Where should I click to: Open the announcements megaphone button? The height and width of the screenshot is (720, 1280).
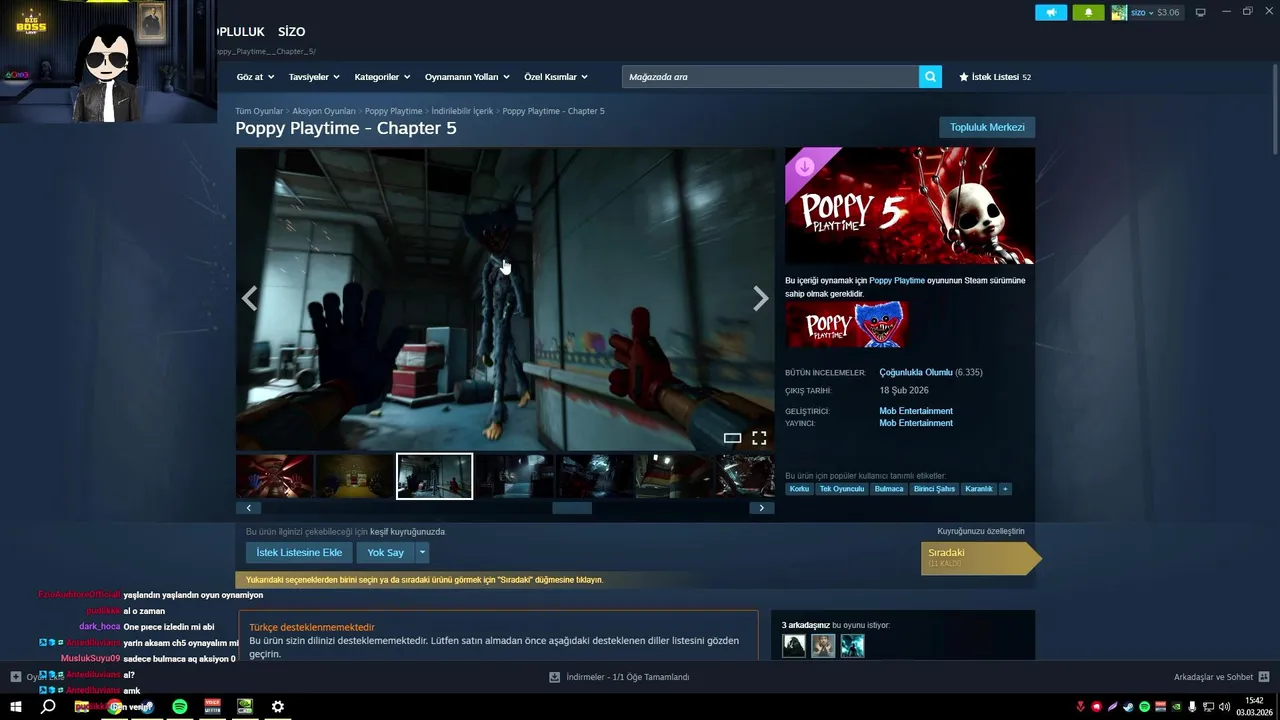coord(1051,12)
